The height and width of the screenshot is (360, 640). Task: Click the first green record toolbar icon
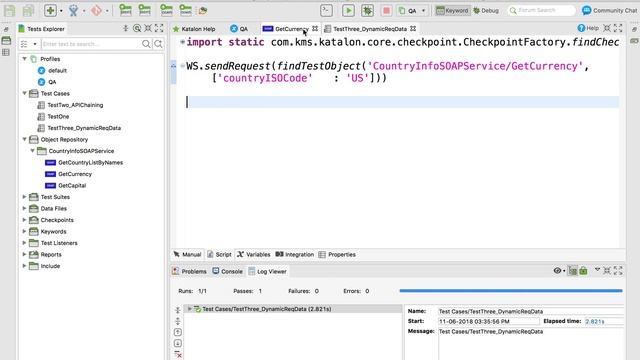coord(125,10)
